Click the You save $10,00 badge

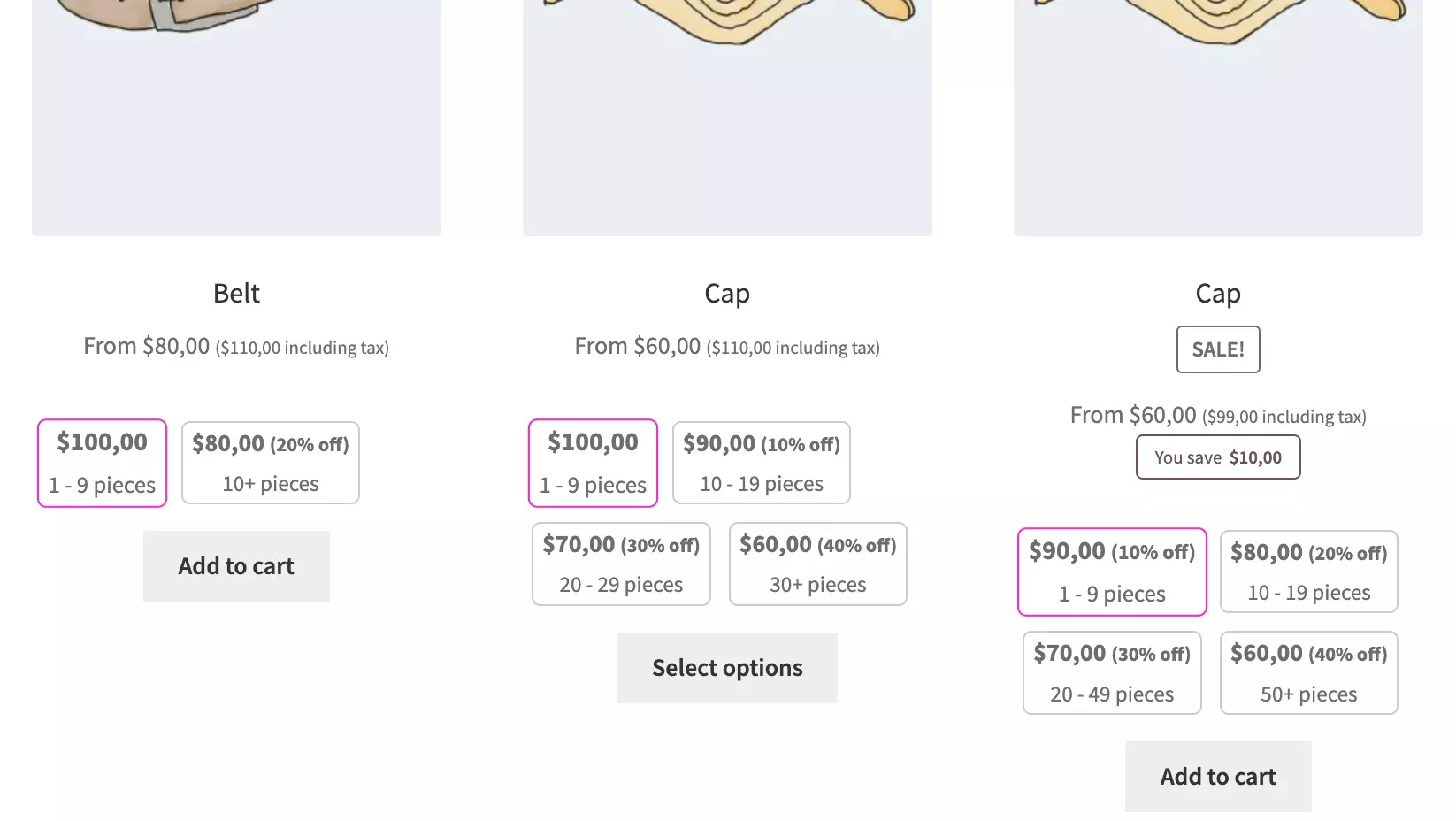[1217, 457]
